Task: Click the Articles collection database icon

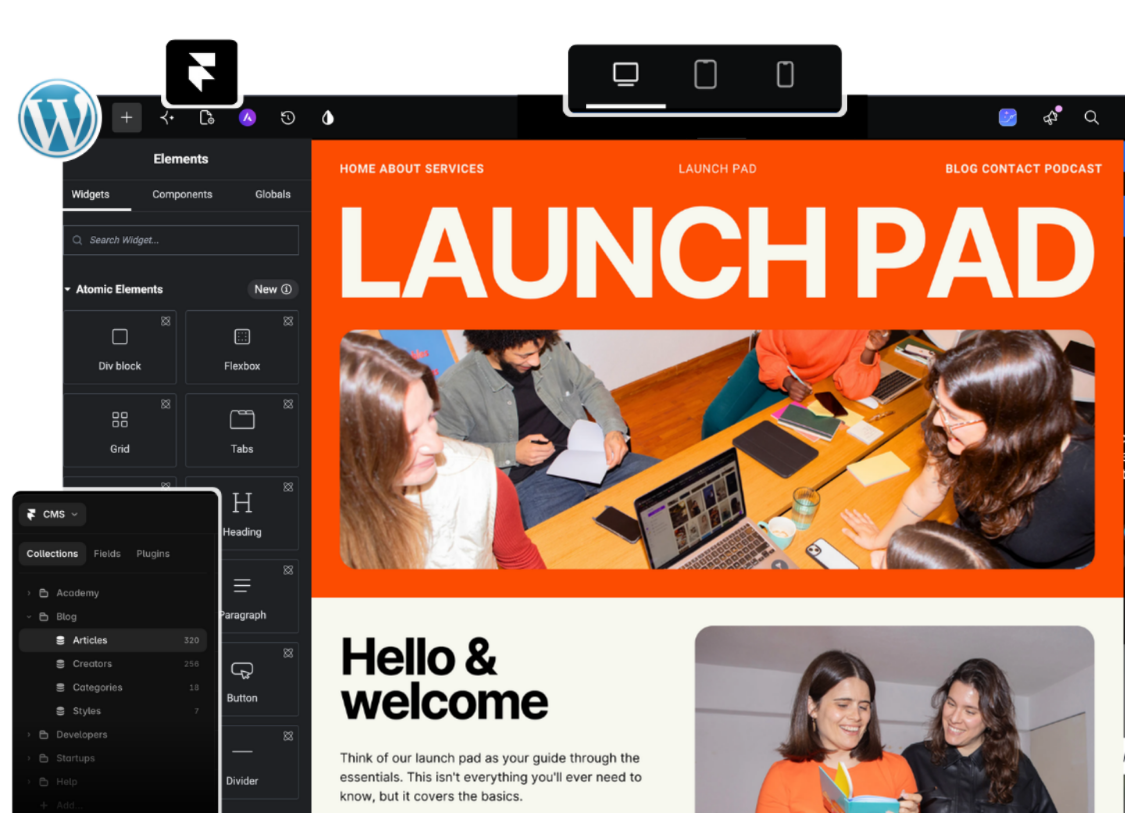Action: 60,640
